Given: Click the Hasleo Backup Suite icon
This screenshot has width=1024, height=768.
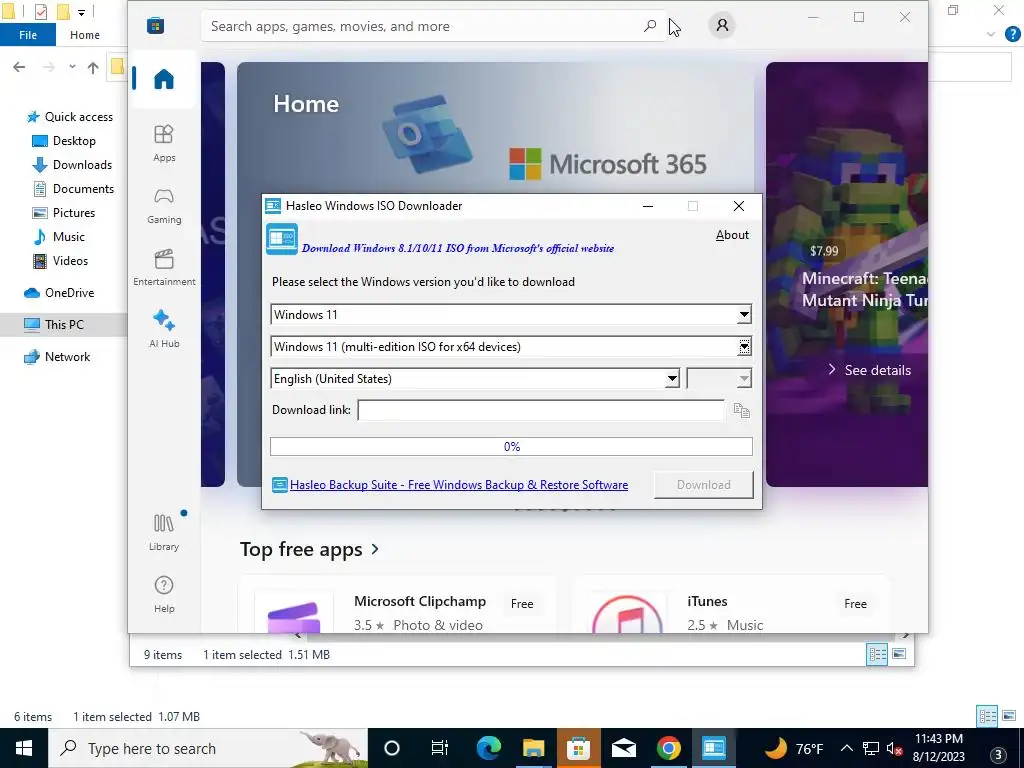Looking at the screenshot, I should [x=280, y=485].
